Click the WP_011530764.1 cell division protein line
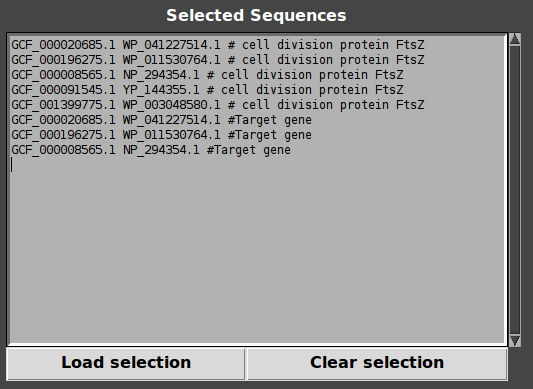 (x=218, y=60)
